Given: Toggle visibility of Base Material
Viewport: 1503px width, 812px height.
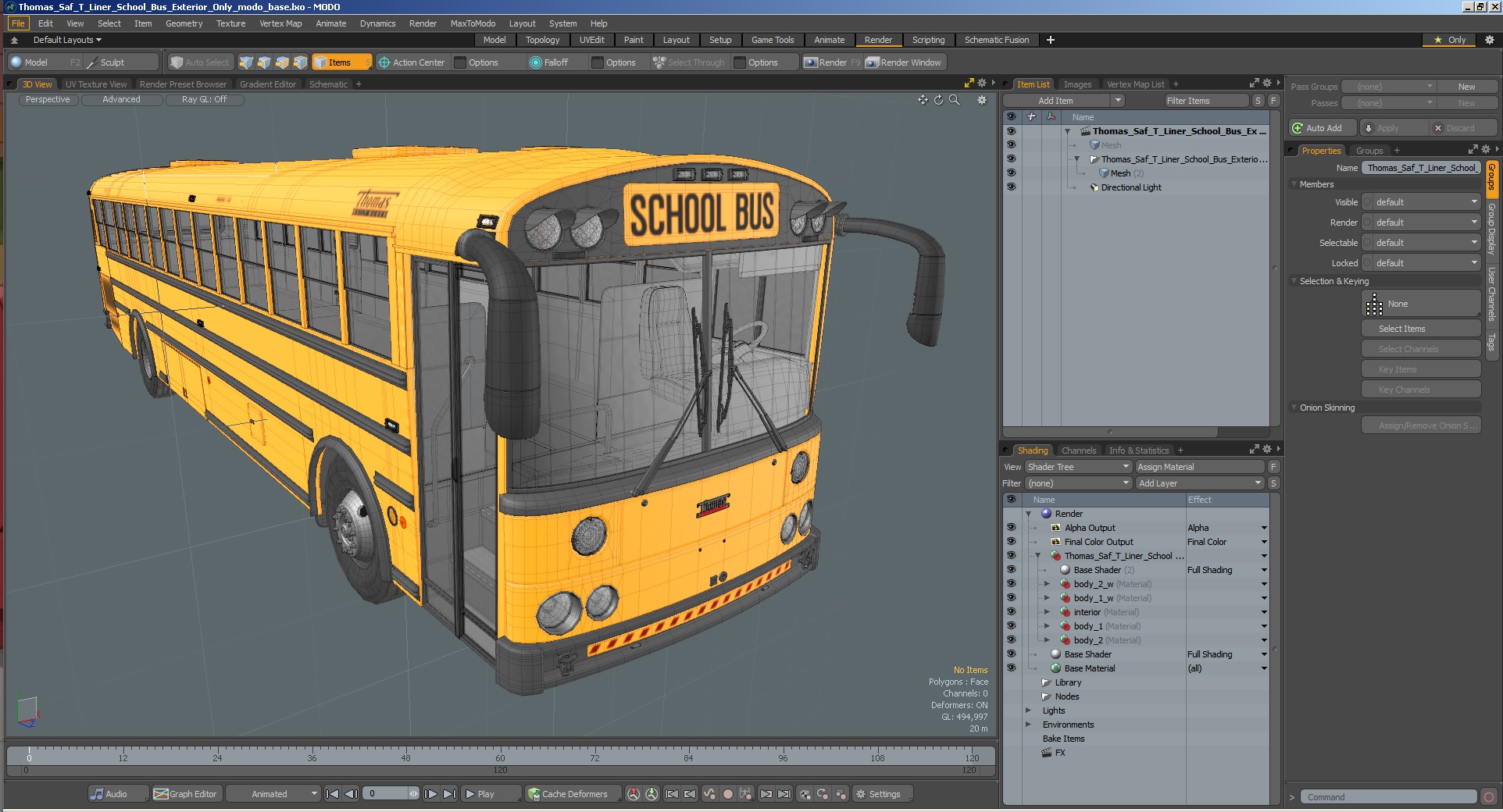Looking at the screenshot, I should tap(1011, 668).
